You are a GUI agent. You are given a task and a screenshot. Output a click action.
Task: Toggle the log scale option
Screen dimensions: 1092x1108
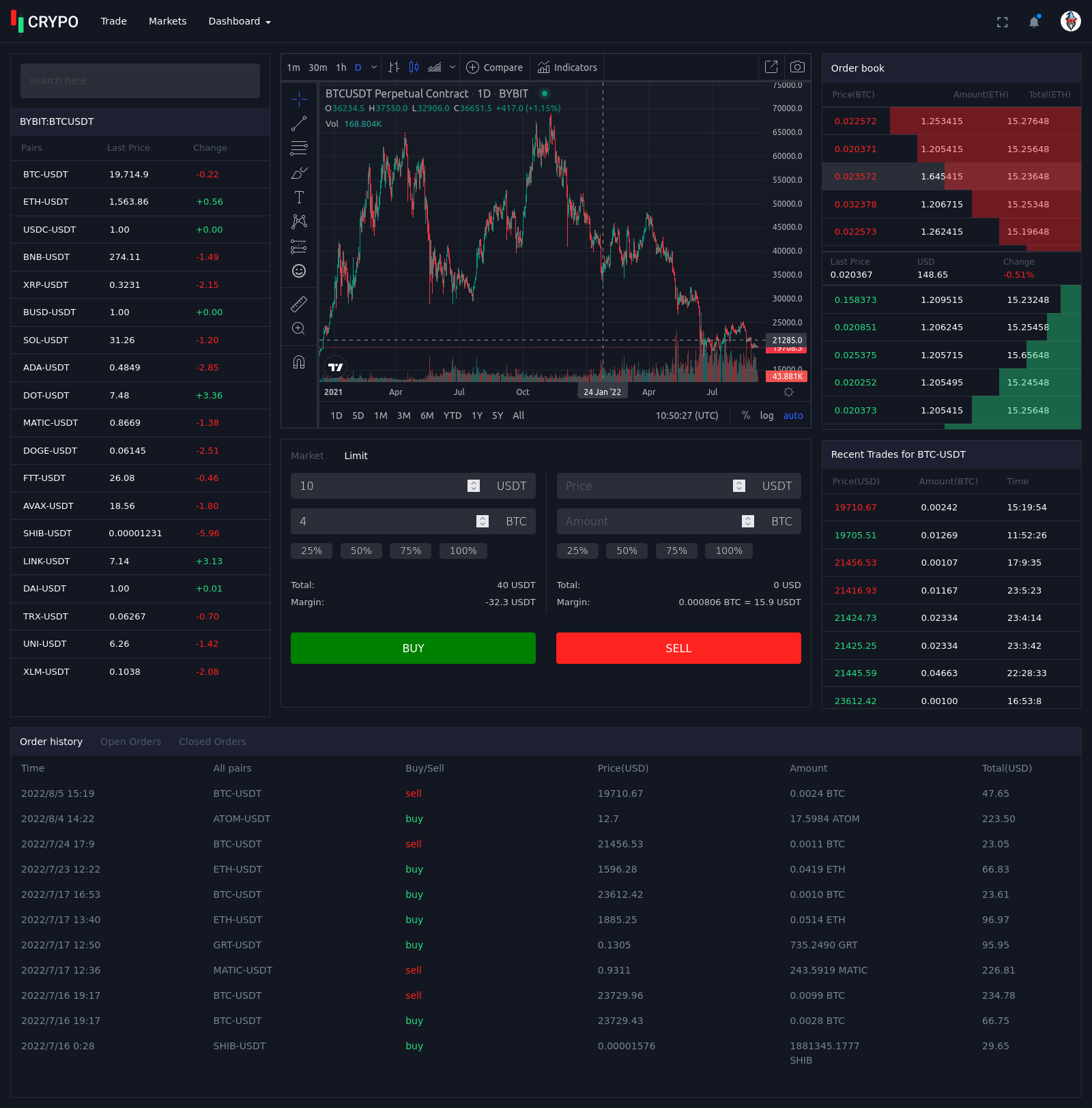click(766, 415)
